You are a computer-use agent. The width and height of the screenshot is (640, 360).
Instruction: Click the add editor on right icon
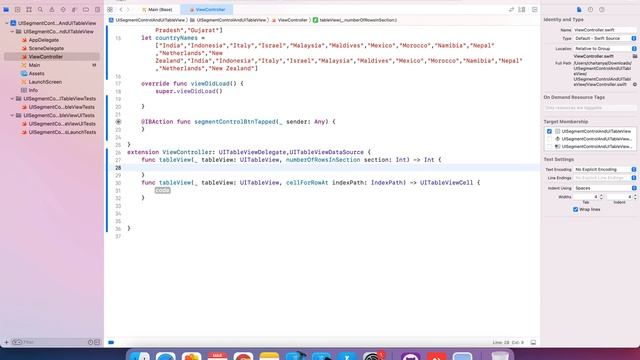[534, 9]
